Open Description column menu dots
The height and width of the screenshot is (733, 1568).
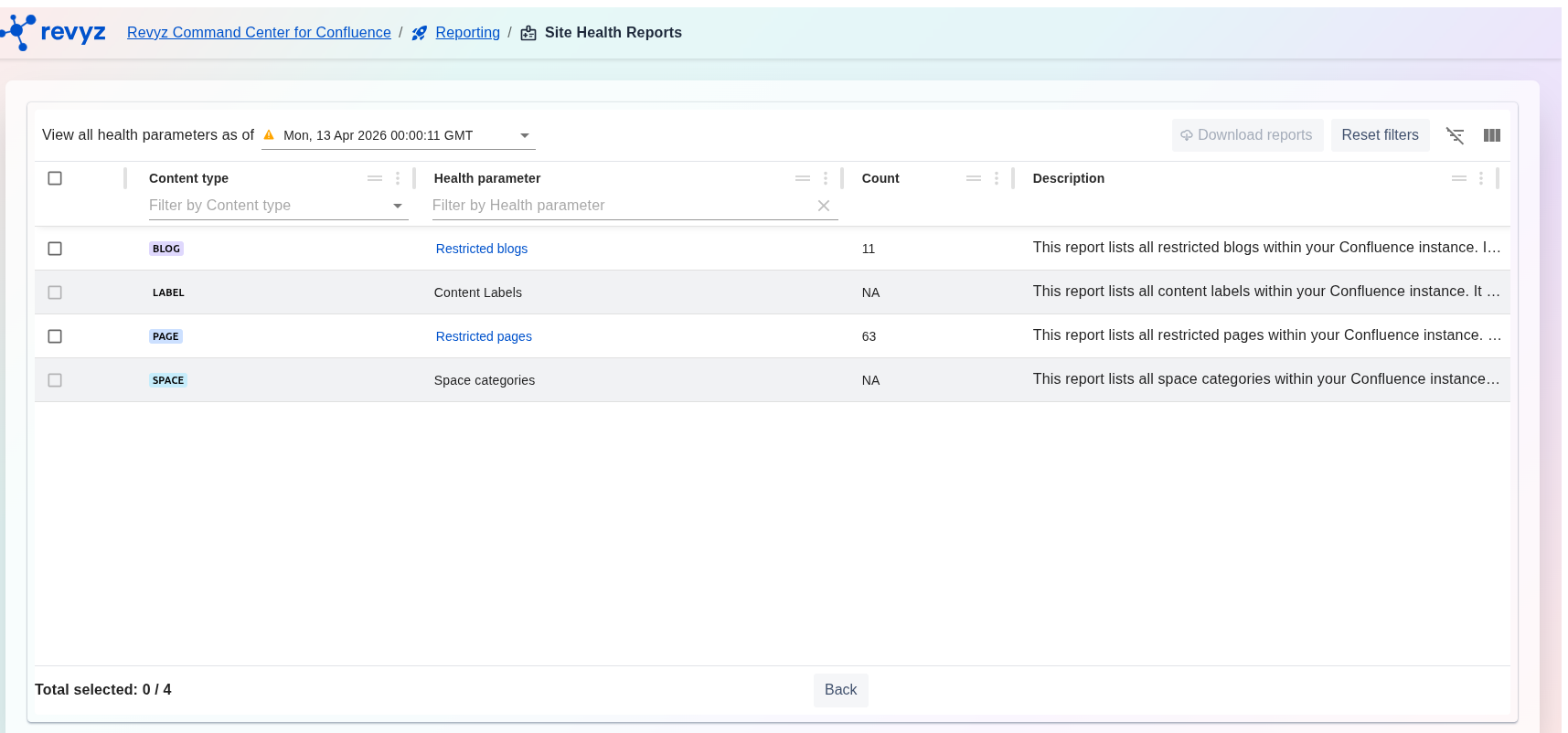pyautogui.click(x=1481, y=178)
